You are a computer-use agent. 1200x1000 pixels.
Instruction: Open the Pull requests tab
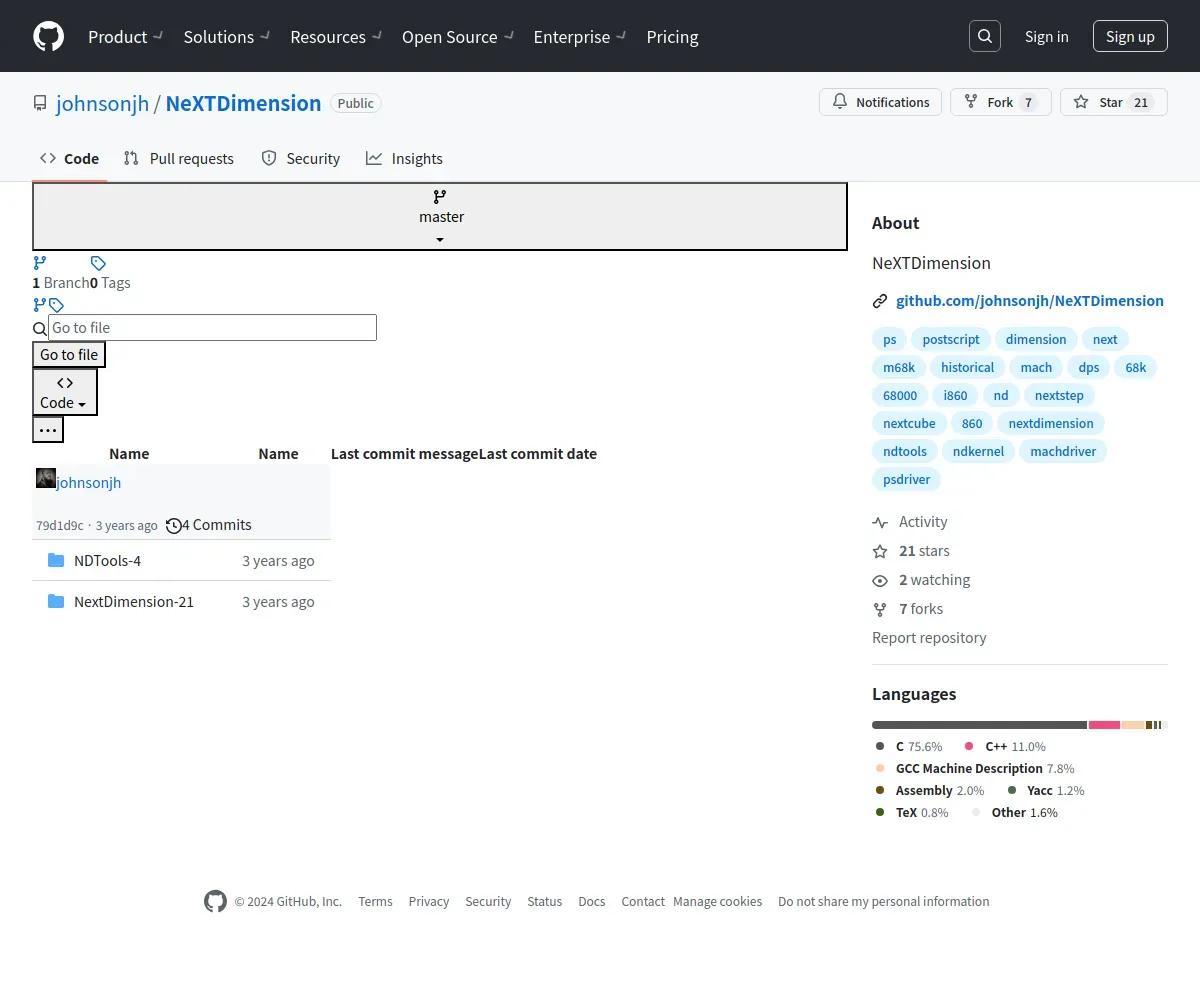(x=179, y=158)
